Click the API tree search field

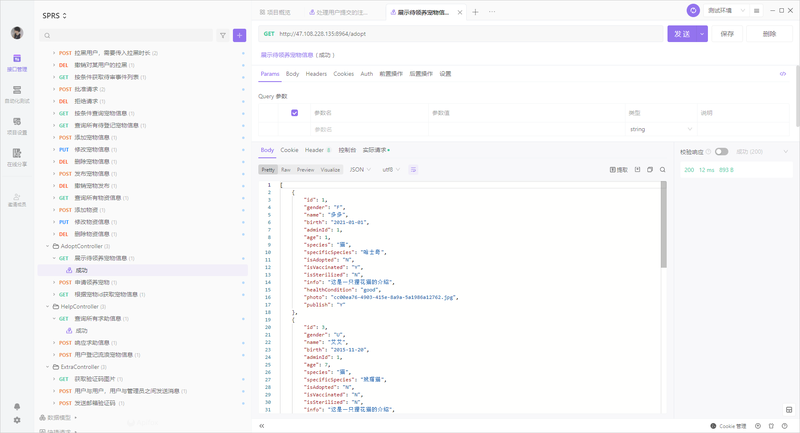coord(126,35)
